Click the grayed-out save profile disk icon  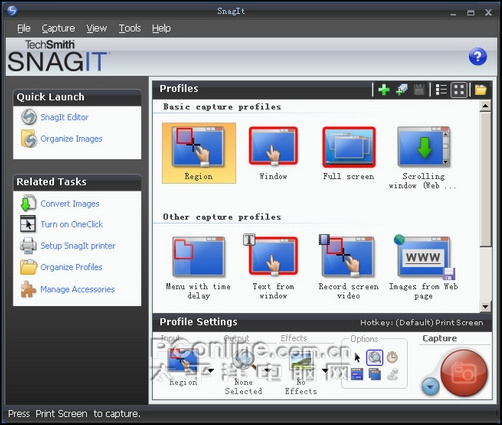point(419,89)
